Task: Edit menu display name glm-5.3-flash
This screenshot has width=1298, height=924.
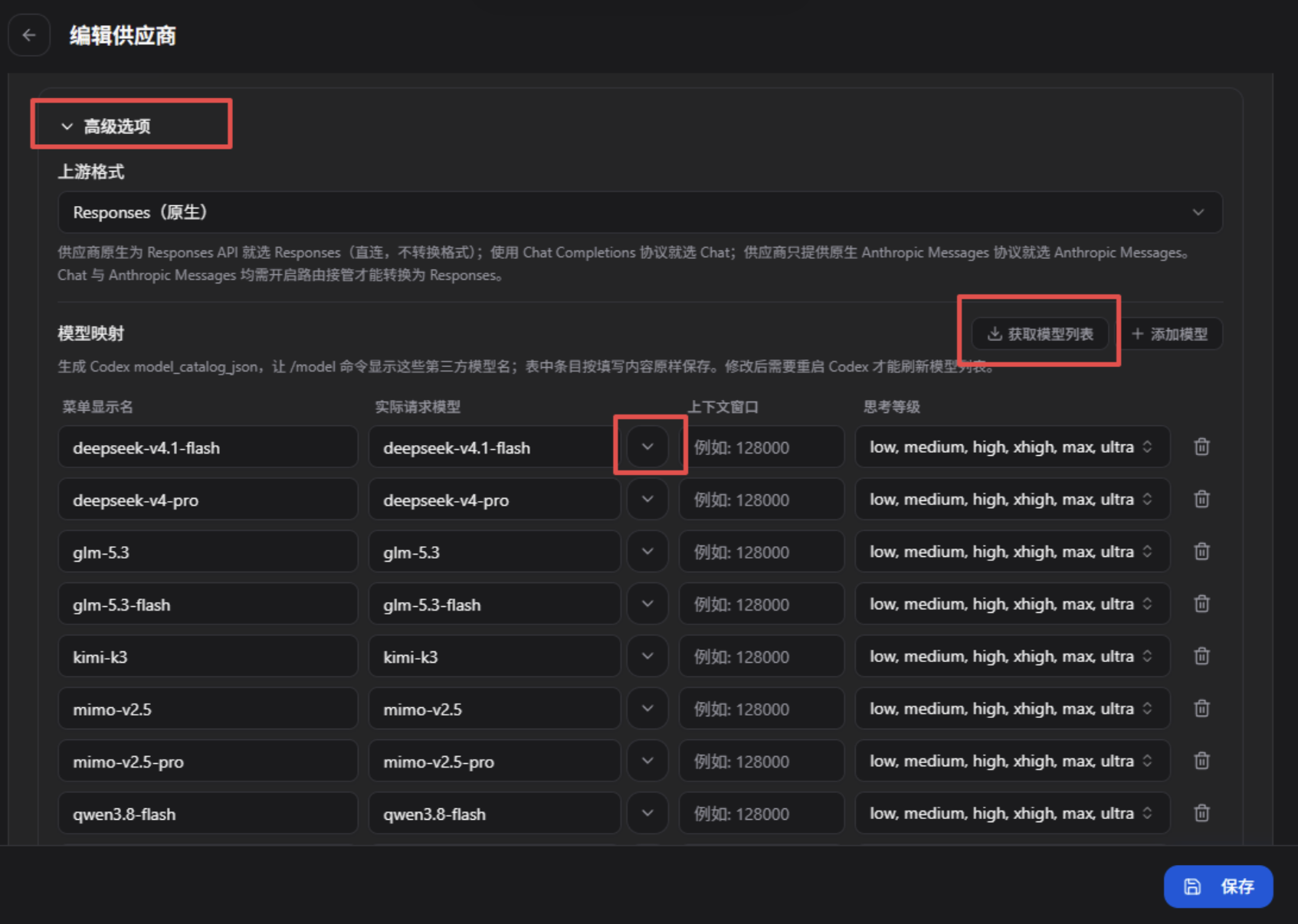Action: pos(208,605)
